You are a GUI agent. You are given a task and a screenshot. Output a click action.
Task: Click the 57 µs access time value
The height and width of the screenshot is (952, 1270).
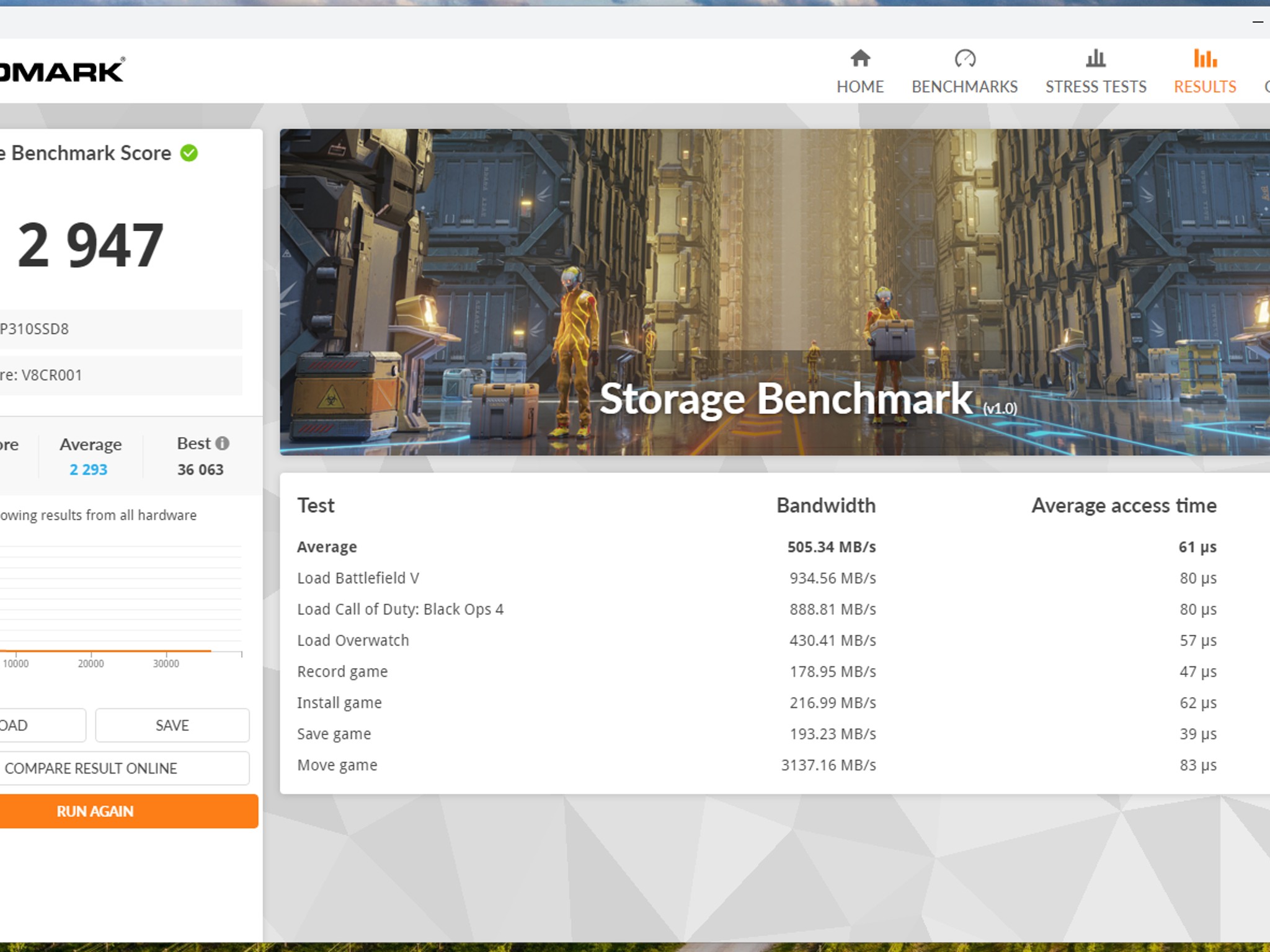coord(1198,641)
